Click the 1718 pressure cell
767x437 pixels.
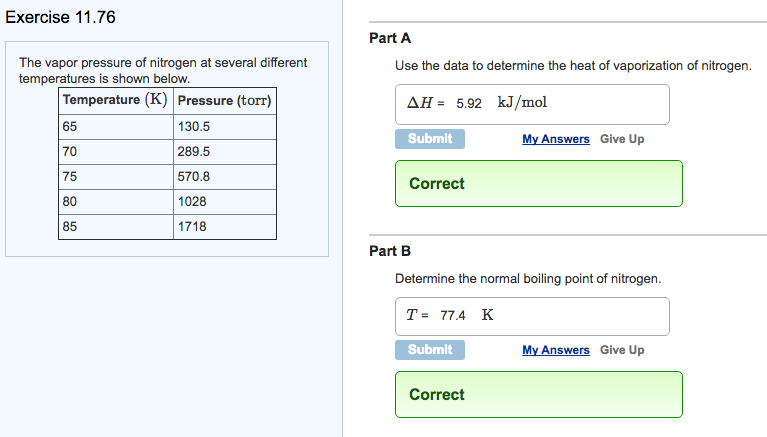tap(224, 227)
